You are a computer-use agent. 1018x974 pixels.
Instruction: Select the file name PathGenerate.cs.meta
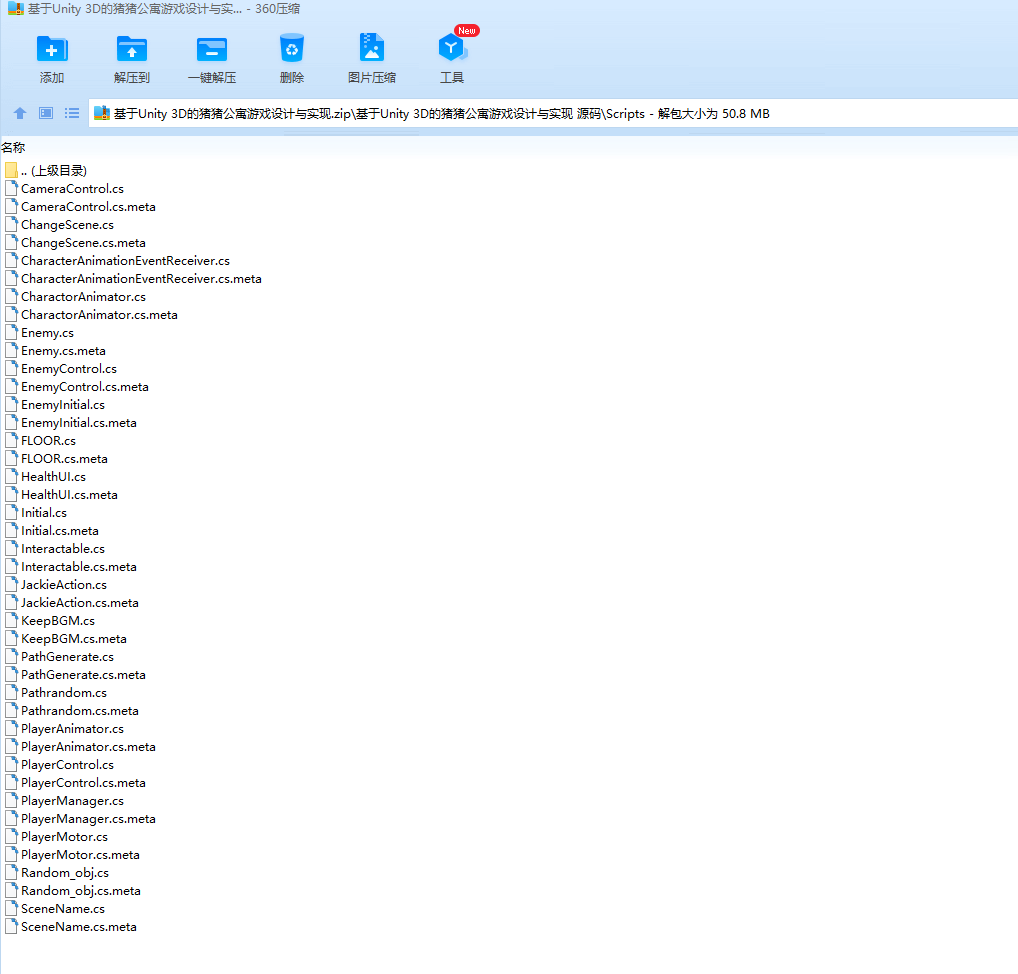[x=83, y=675]
